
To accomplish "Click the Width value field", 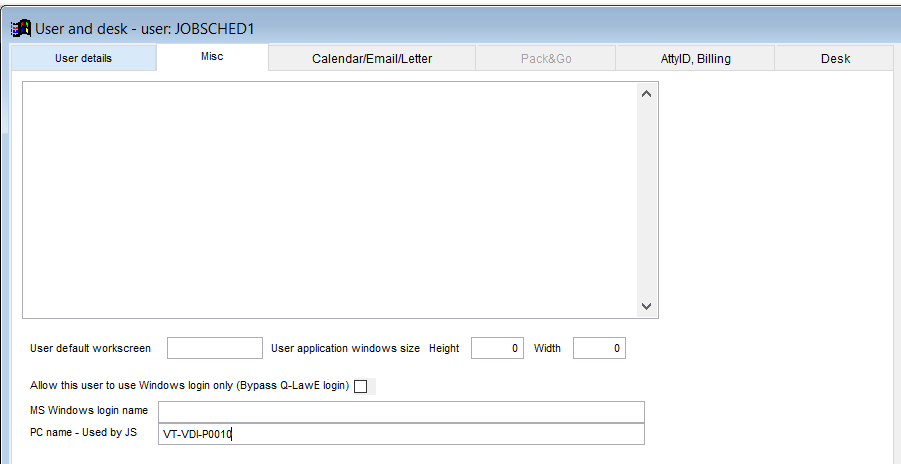I will [x=599, y=348].
